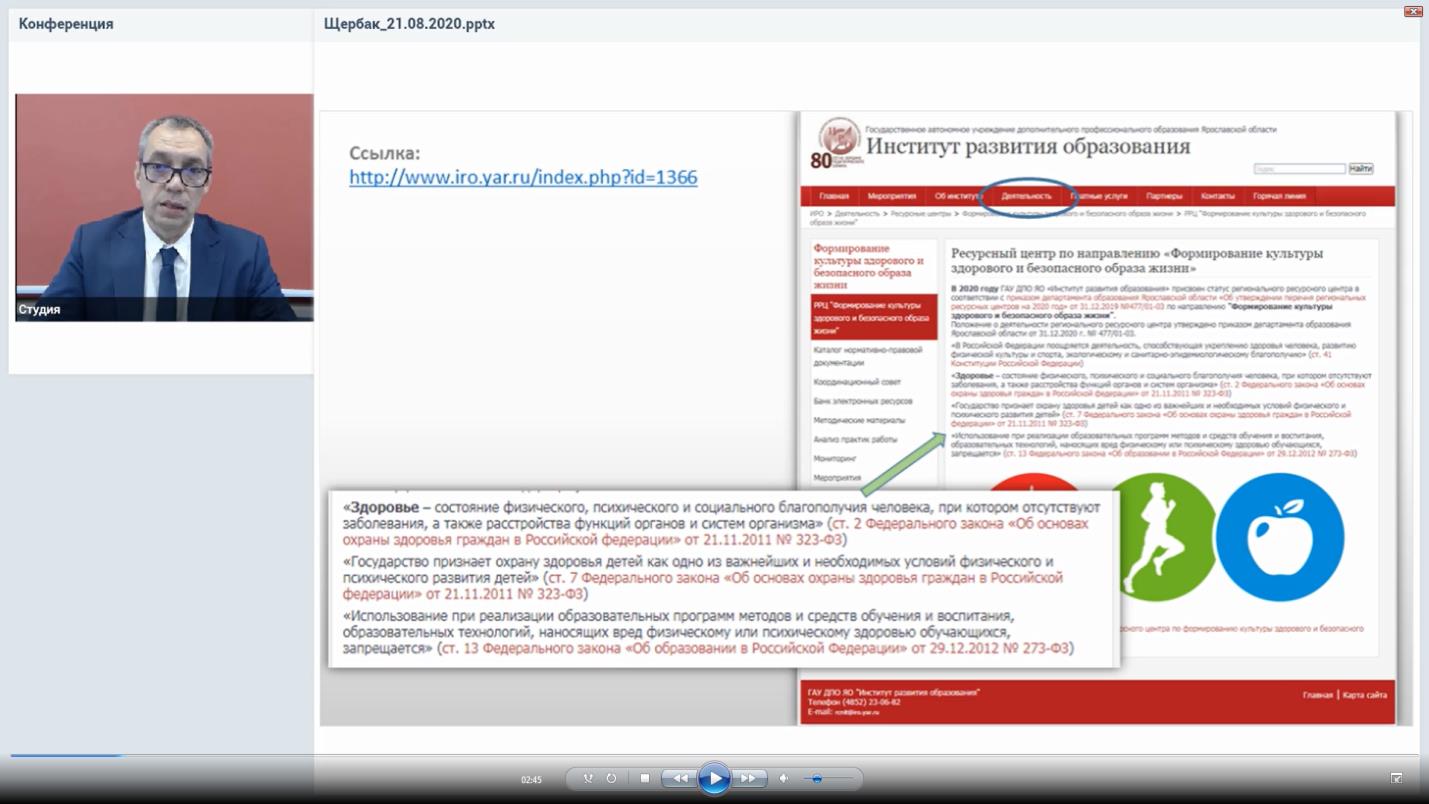The height and width of the screenshot is (804, 1429).
Task: Mute the sound with the speaker icon
Action: (784, 778)
